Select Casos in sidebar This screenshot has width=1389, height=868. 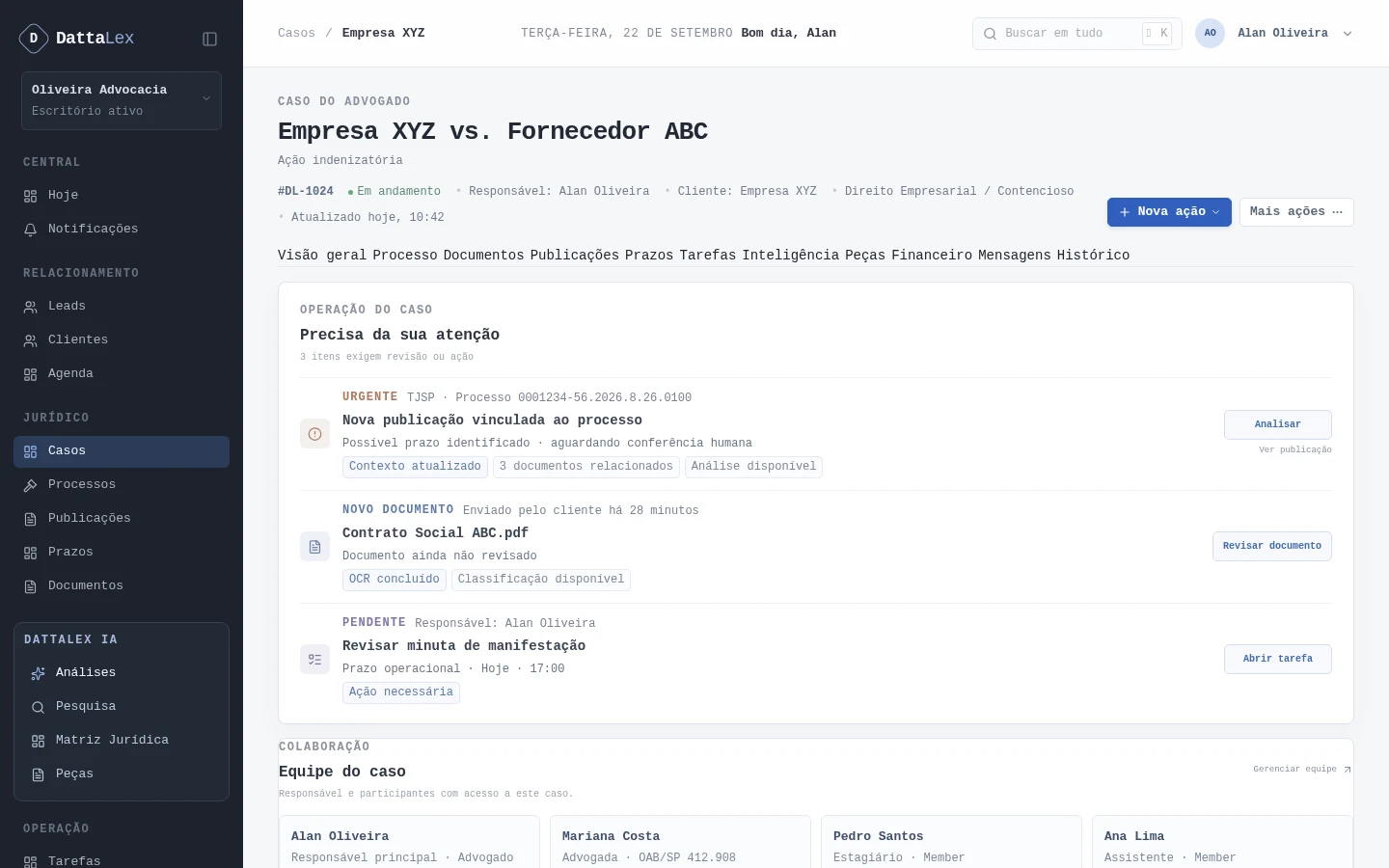122,451
